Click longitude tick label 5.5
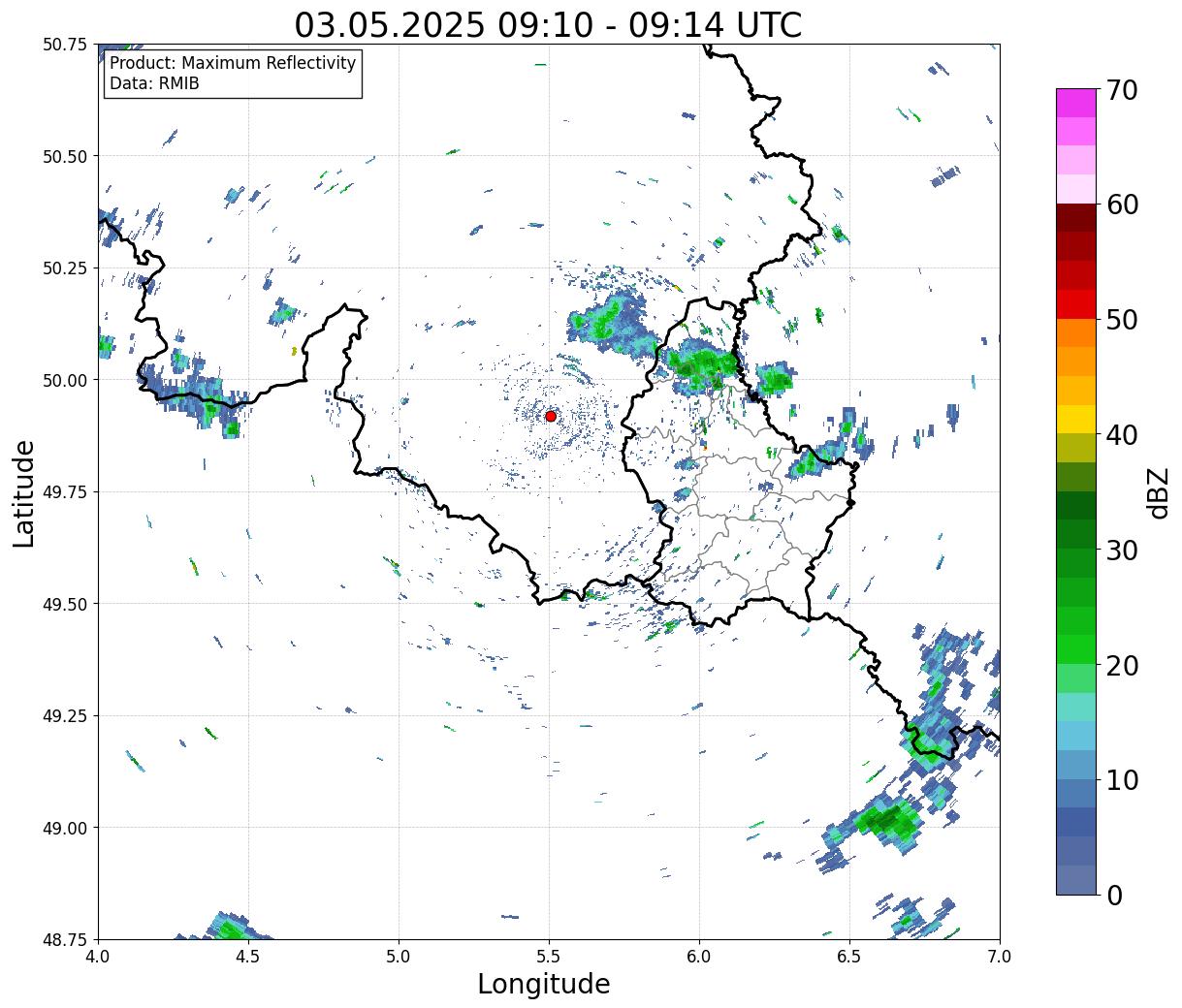 pos(549,957)
